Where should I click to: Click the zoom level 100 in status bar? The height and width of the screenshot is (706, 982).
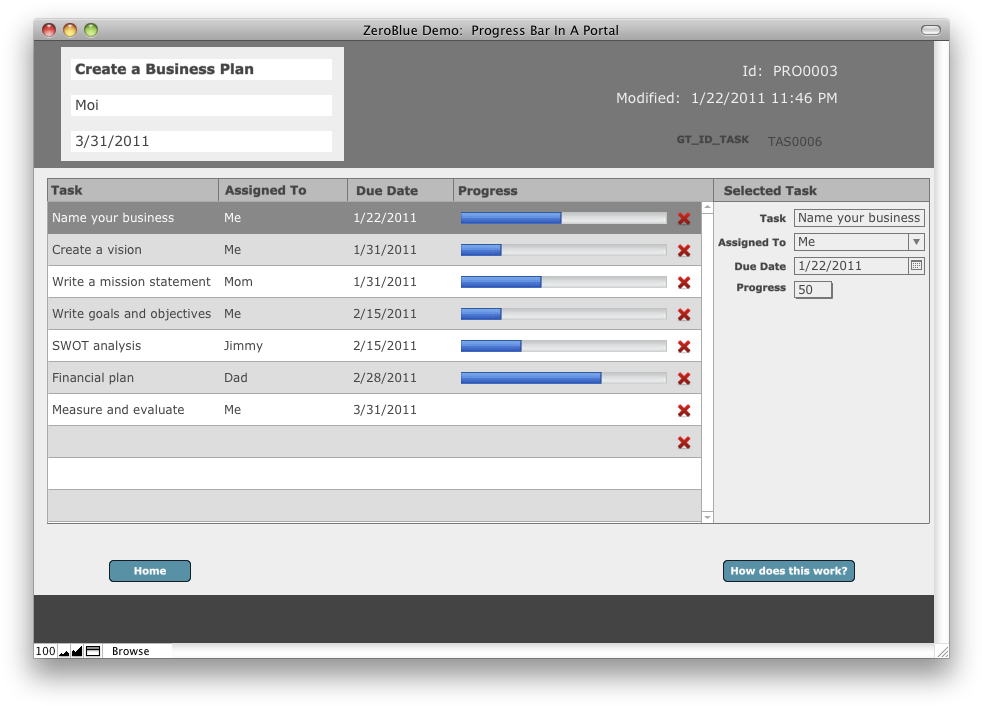point(45,651)
